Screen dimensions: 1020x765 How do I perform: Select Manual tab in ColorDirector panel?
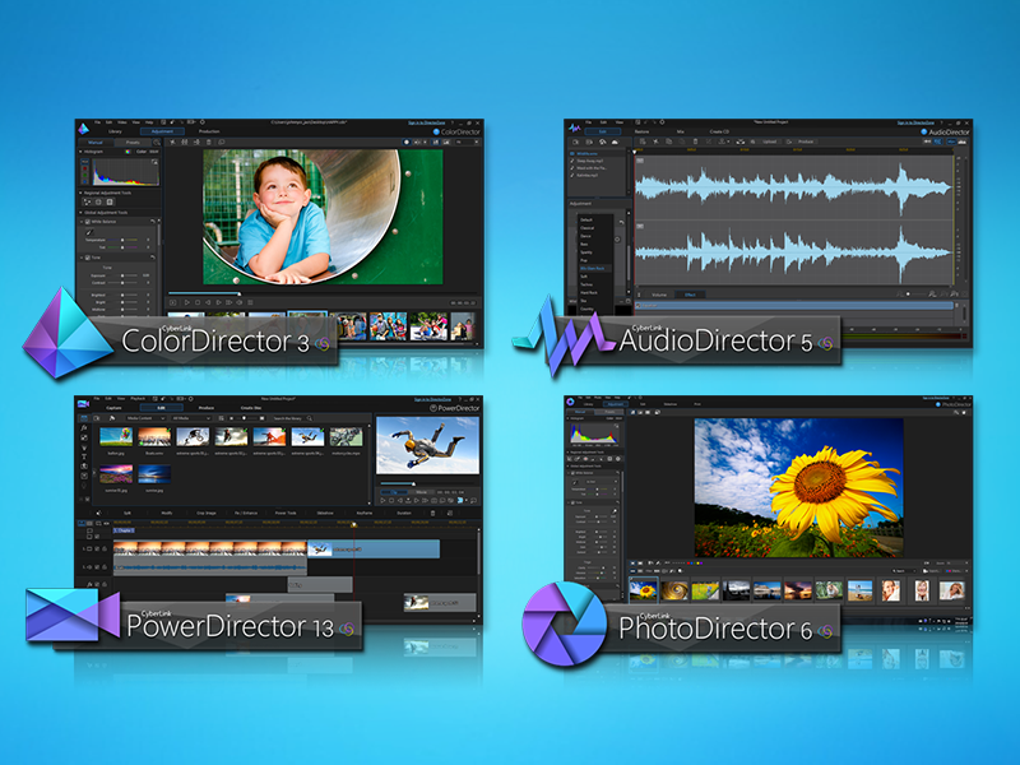coord(96,142)
